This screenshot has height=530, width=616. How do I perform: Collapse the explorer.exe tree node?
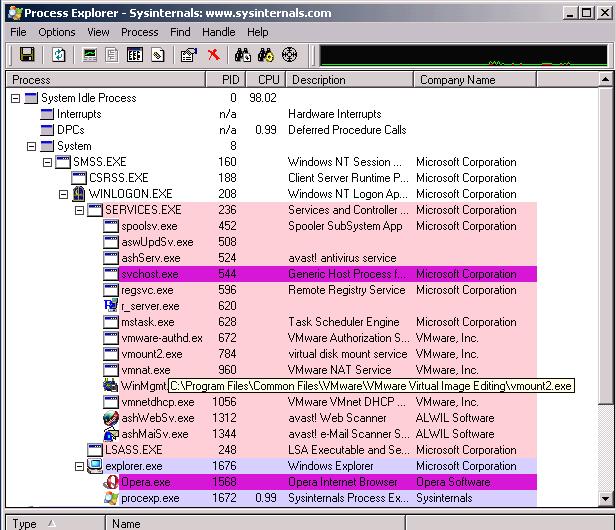click(x=79, y=466)
